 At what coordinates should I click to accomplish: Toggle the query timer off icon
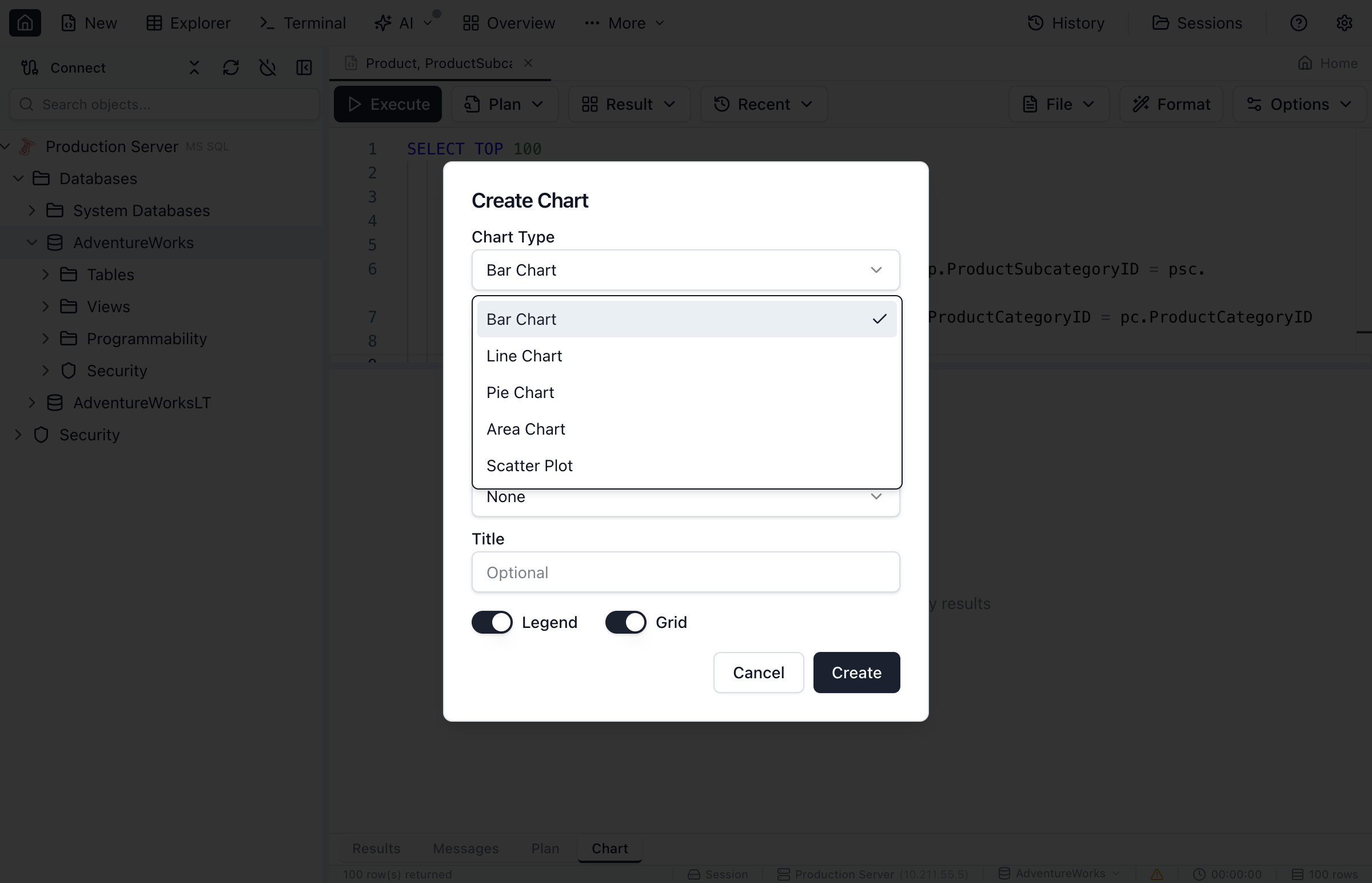[268, 67]
